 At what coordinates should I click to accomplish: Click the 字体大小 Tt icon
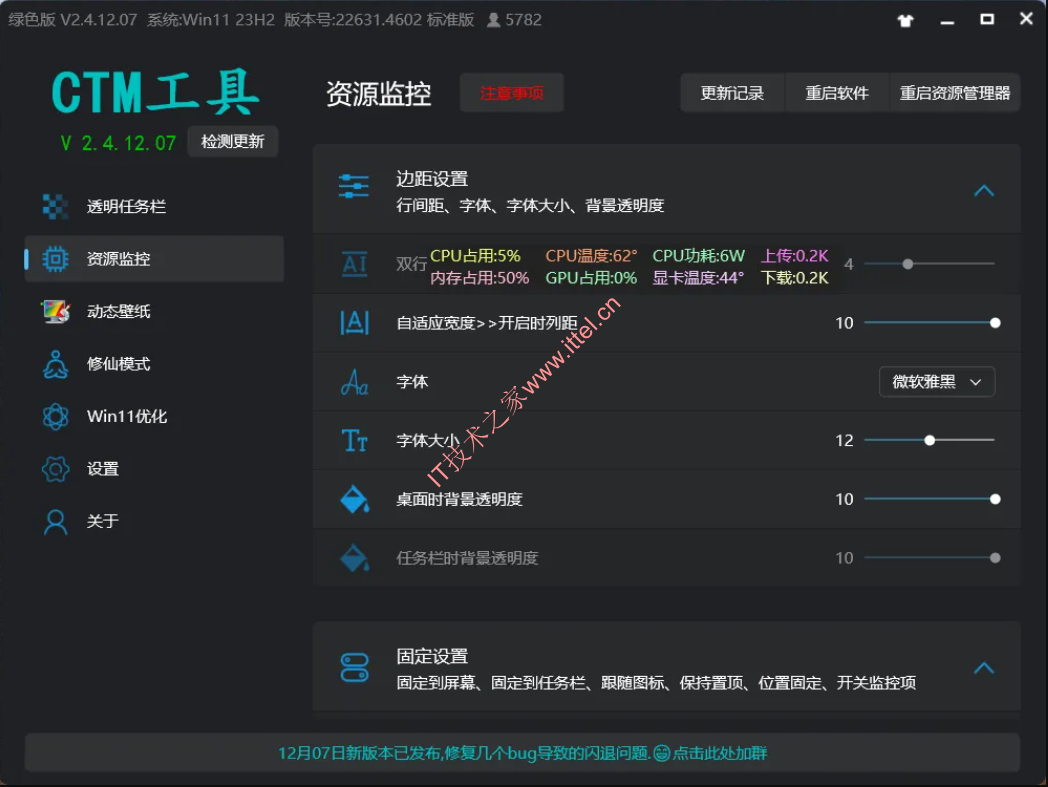(354, 441)
